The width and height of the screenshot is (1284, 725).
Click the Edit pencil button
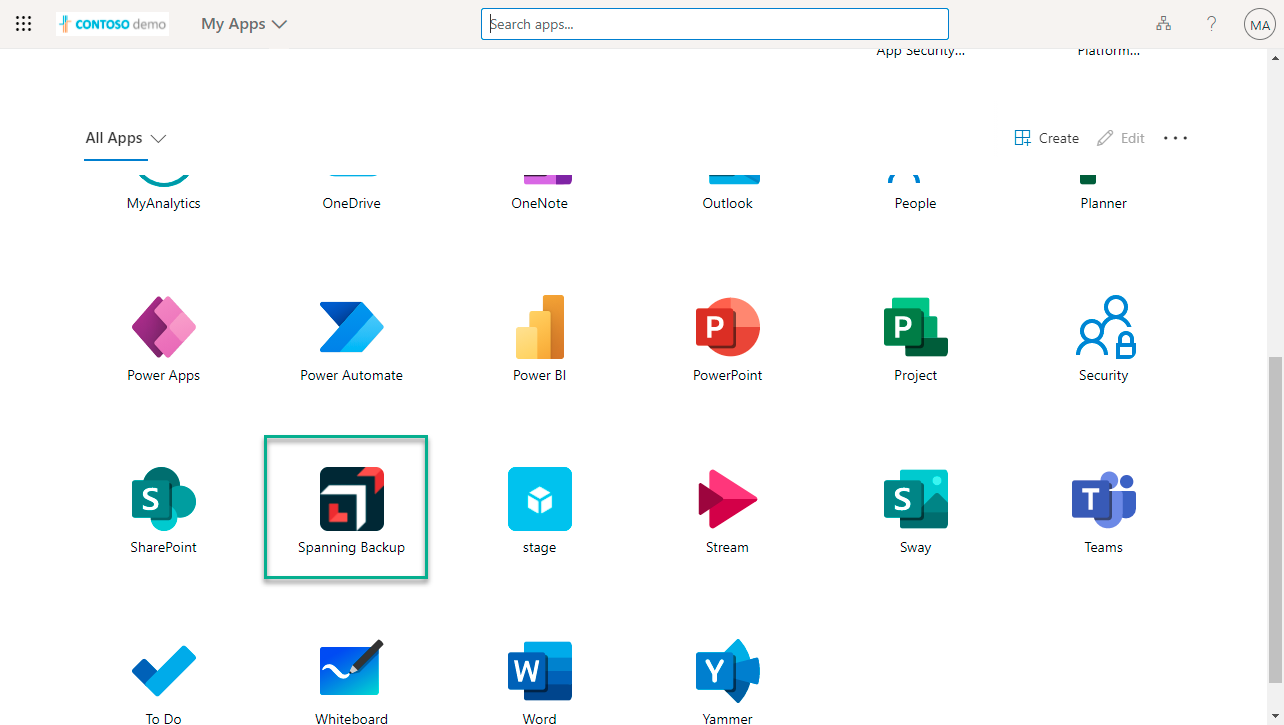pos(1121,138)
